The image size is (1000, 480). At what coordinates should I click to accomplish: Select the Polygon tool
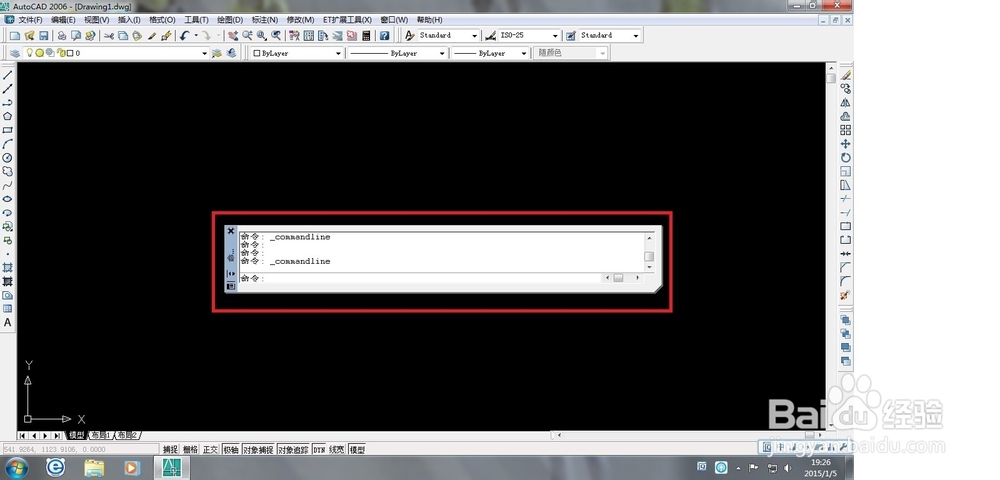8,117
